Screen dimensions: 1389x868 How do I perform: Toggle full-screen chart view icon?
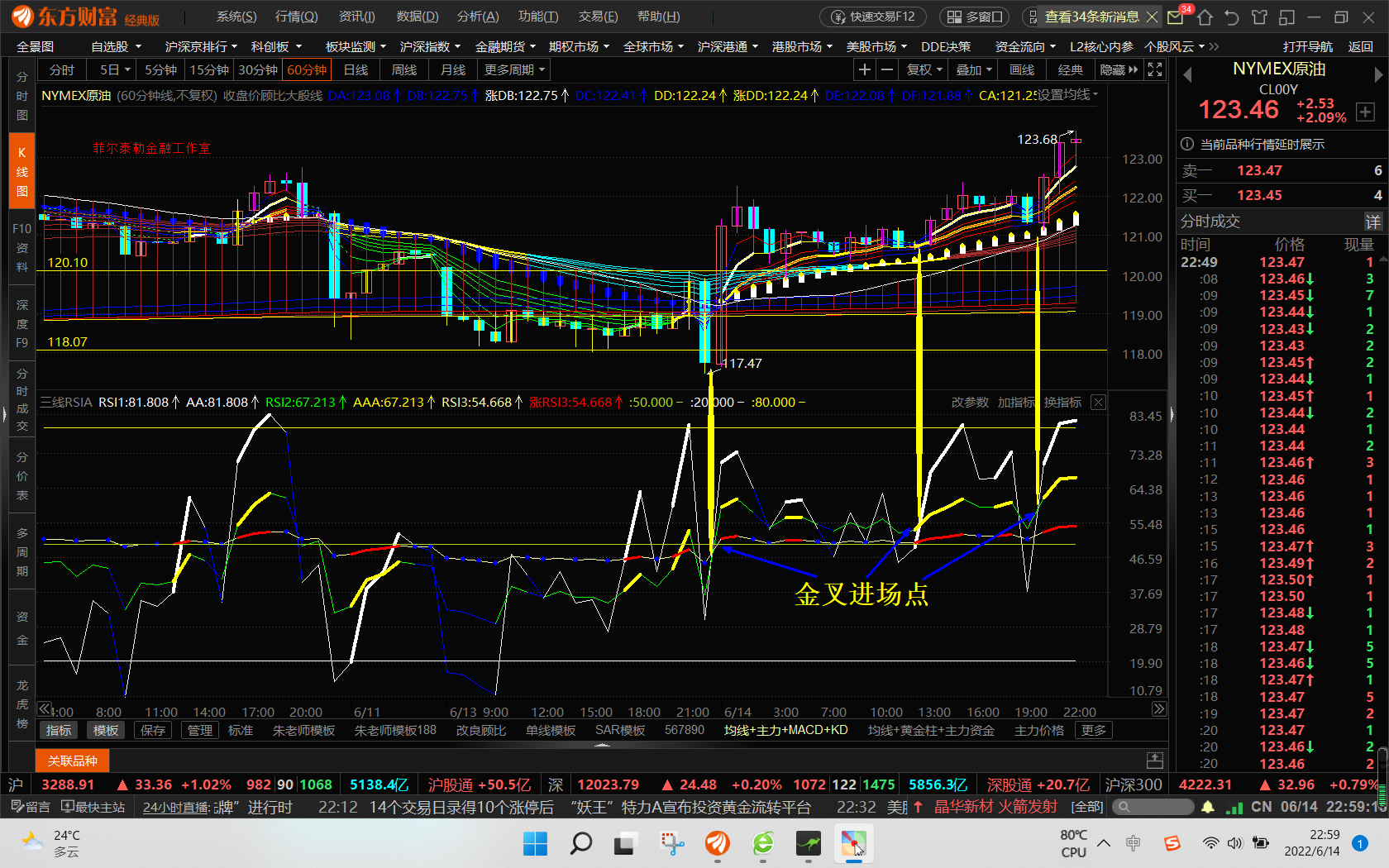[1155, 70]
